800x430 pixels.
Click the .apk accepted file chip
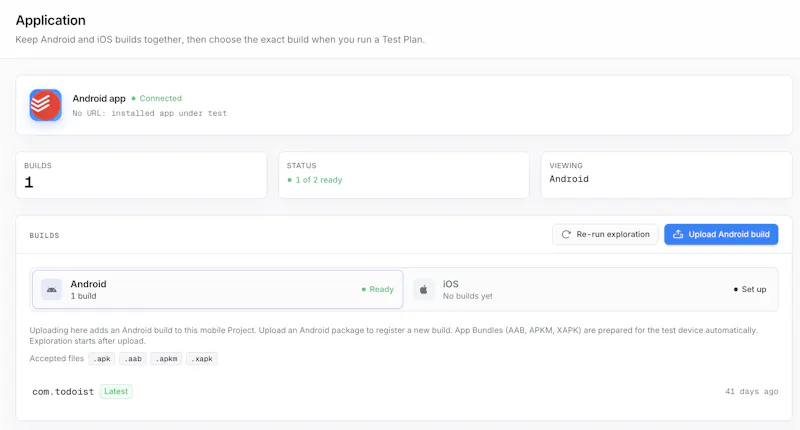[x=102, y=359]
